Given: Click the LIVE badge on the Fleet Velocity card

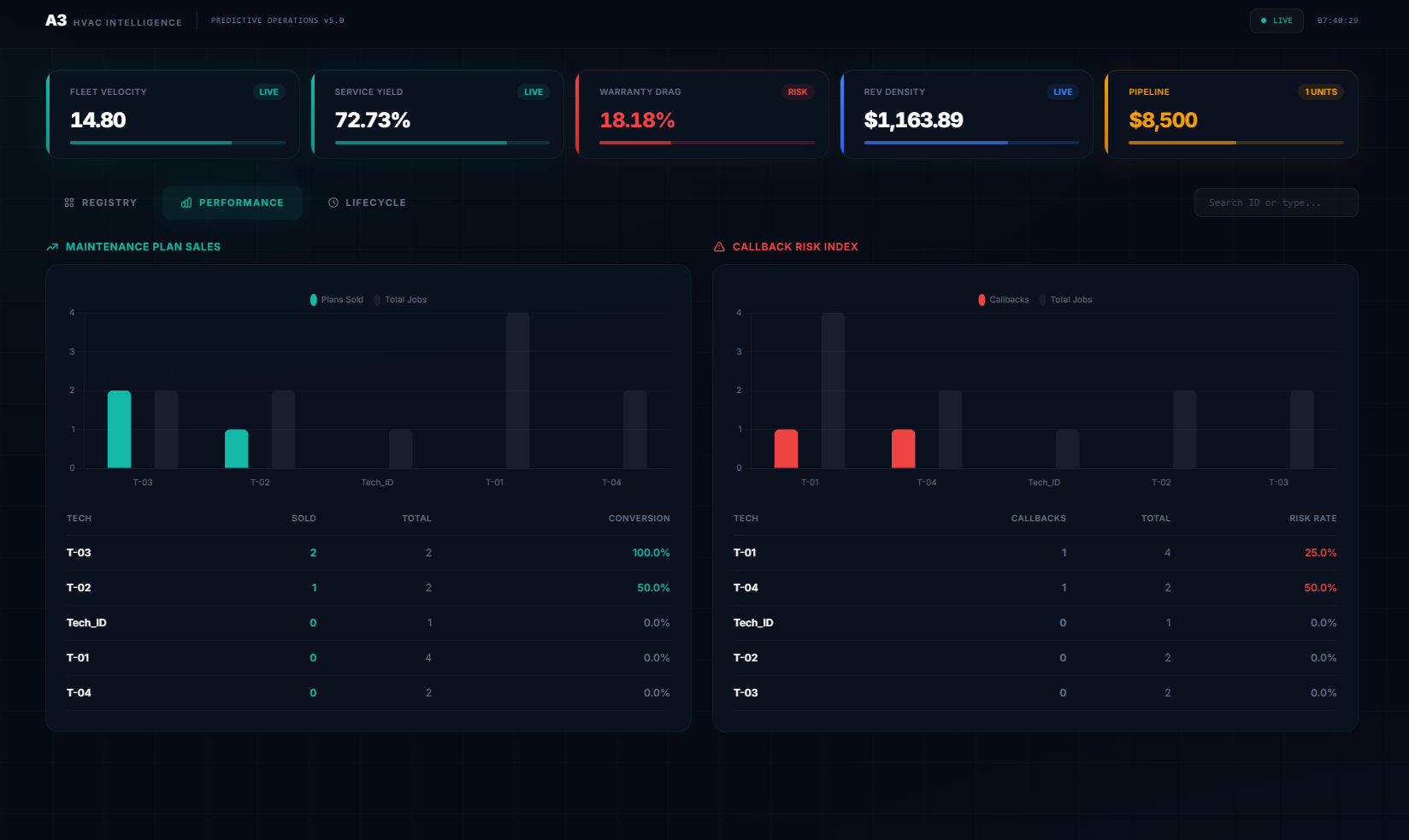Looking at the screenshot, I should [268, 91].
